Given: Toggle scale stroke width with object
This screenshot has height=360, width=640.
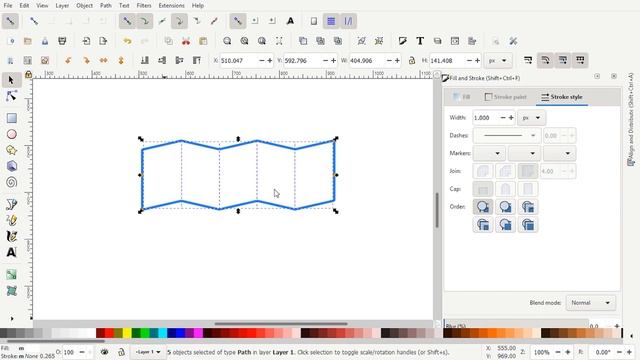Looking at the screenshot, I should (x=528, y=60).
